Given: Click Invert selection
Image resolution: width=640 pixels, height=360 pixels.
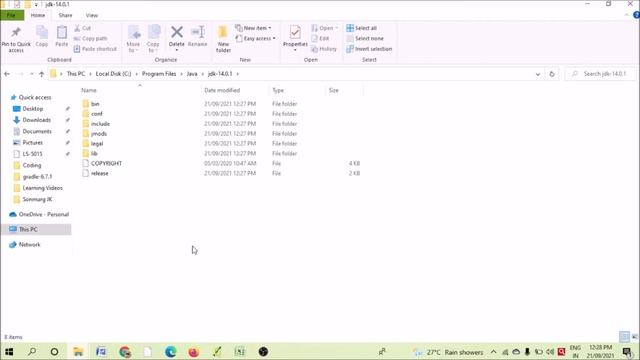Looking at the screenshot, I should click(369, 49).
